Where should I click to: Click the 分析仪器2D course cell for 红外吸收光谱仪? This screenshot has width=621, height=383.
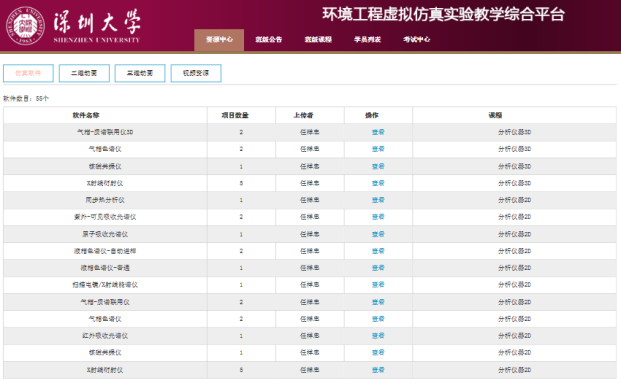[x=514, y=336]
